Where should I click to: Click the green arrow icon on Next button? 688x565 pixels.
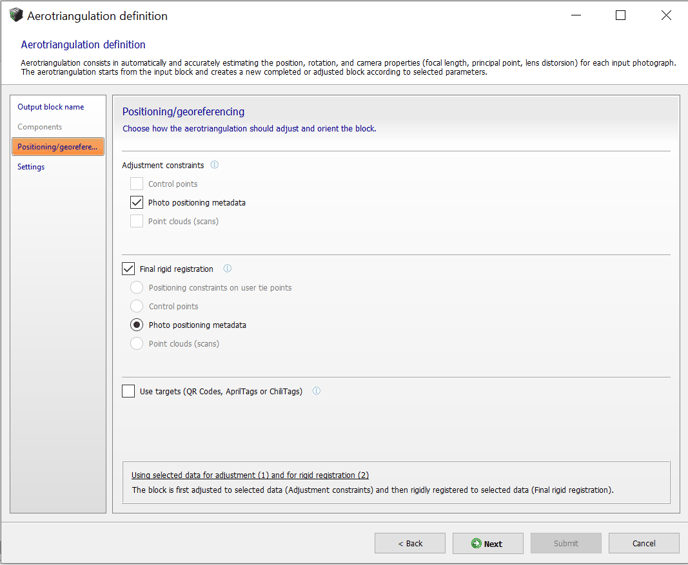click(x=476, y=543)
